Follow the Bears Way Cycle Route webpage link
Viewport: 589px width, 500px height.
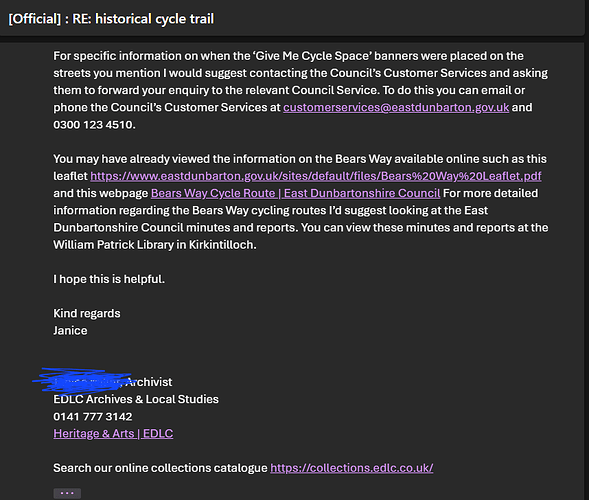coord(295,193)
